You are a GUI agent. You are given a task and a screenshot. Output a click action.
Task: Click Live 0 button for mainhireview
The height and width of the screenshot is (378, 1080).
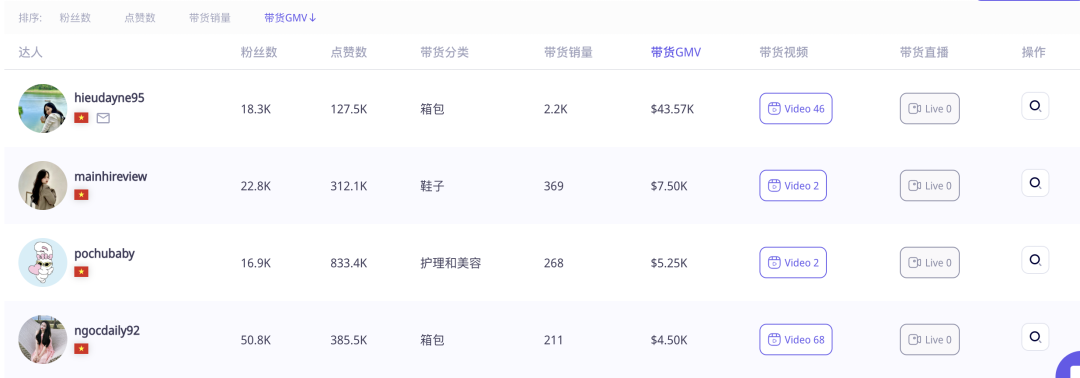929,185
